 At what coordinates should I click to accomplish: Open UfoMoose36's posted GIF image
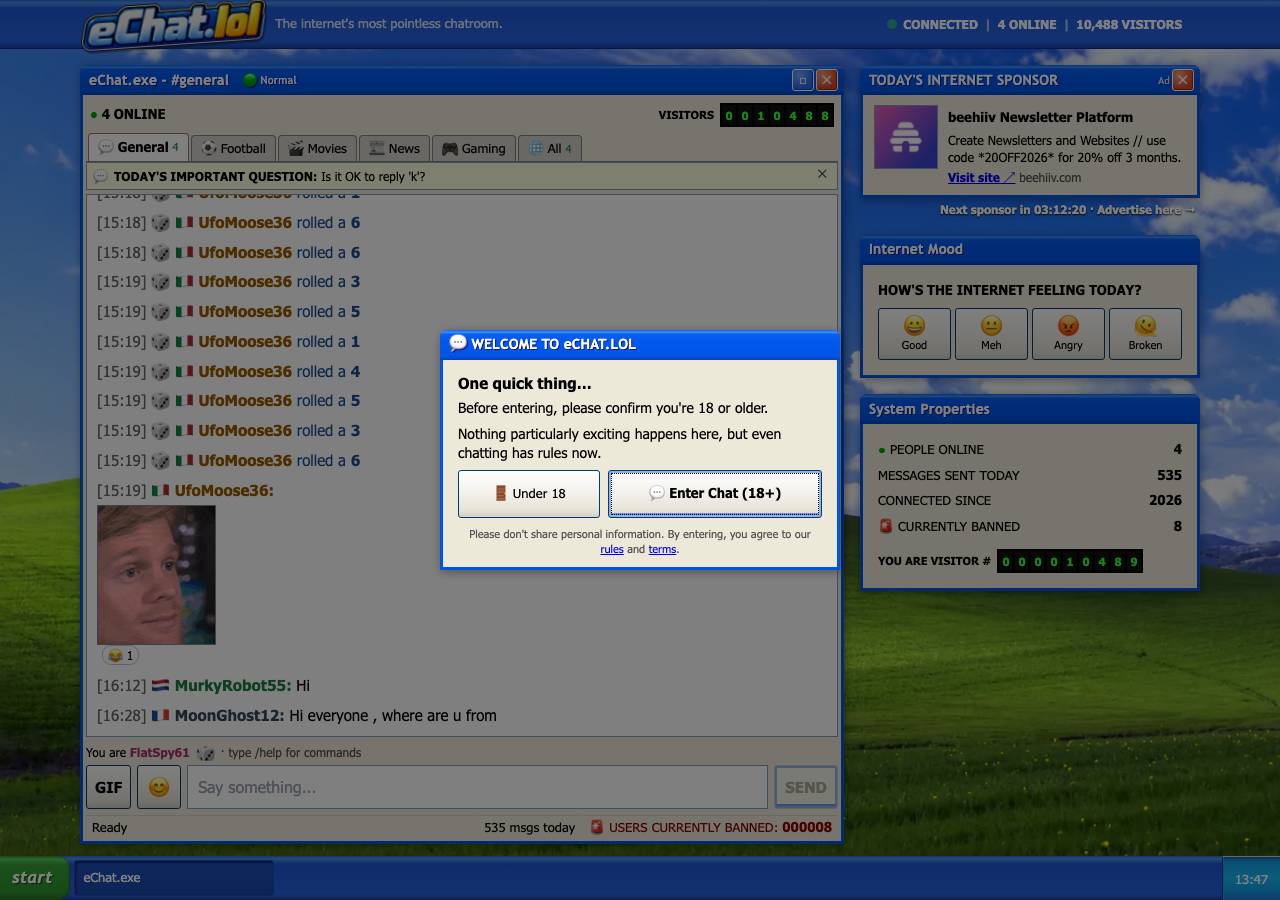(x=156, y=575)
